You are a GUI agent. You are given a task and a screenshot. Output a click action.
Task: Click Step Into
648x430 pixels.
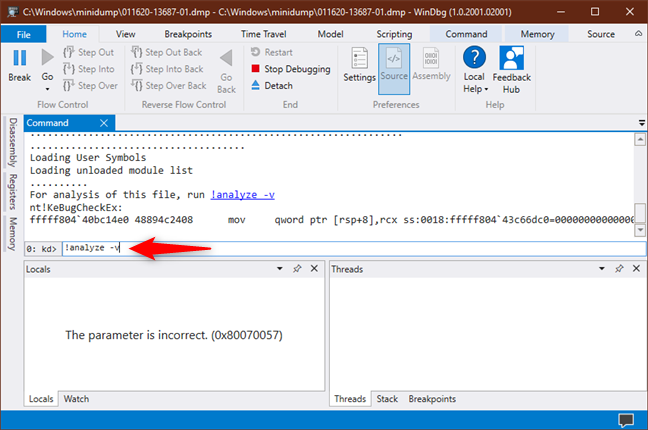point(88,69)
